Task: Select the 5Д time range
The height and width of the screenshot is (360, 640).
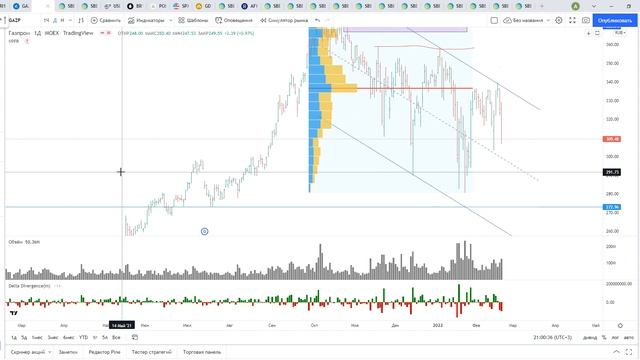Action: tap(24, 338)
